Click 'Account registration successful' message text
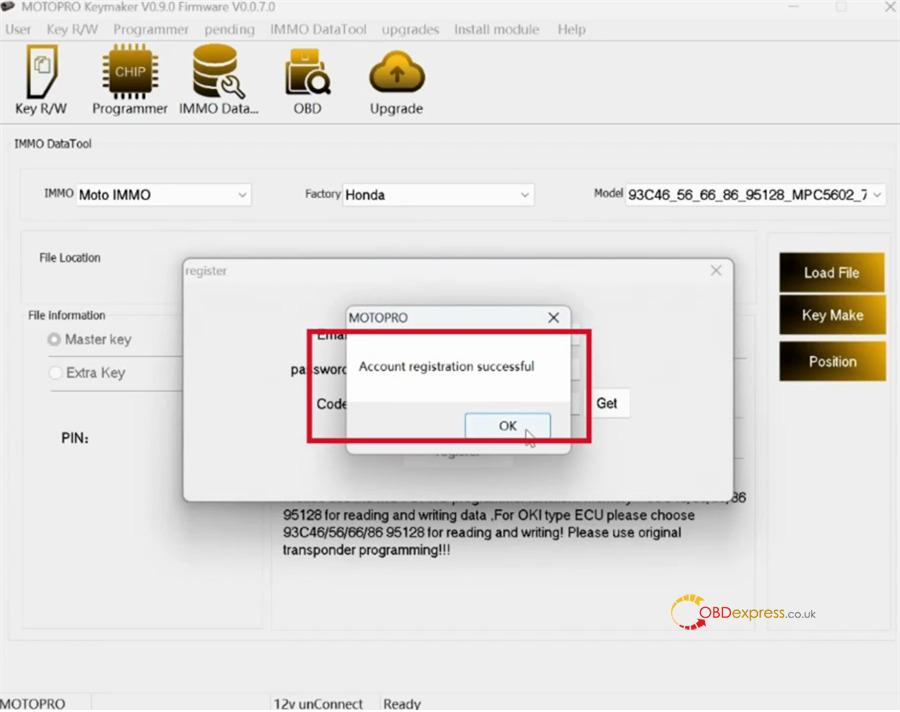This screenshot has width=900, height=712. coord(447,366)
